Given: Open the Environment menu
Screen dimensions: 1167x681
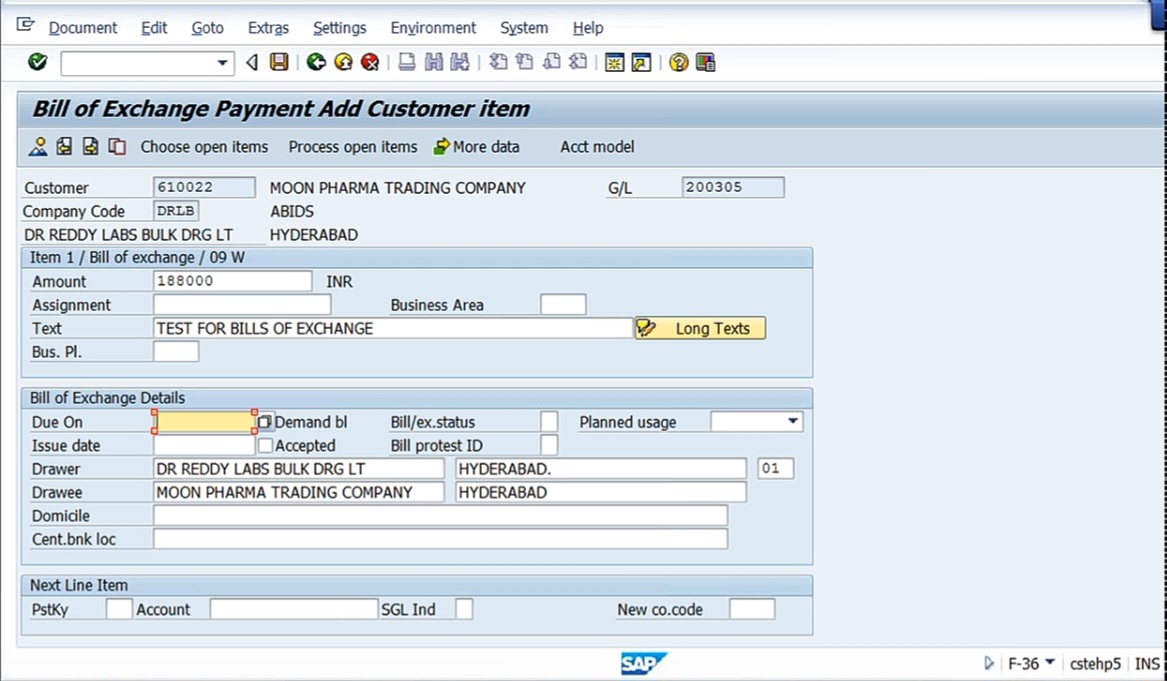Looking at the screenshot, I should click(x=433, y=28).
